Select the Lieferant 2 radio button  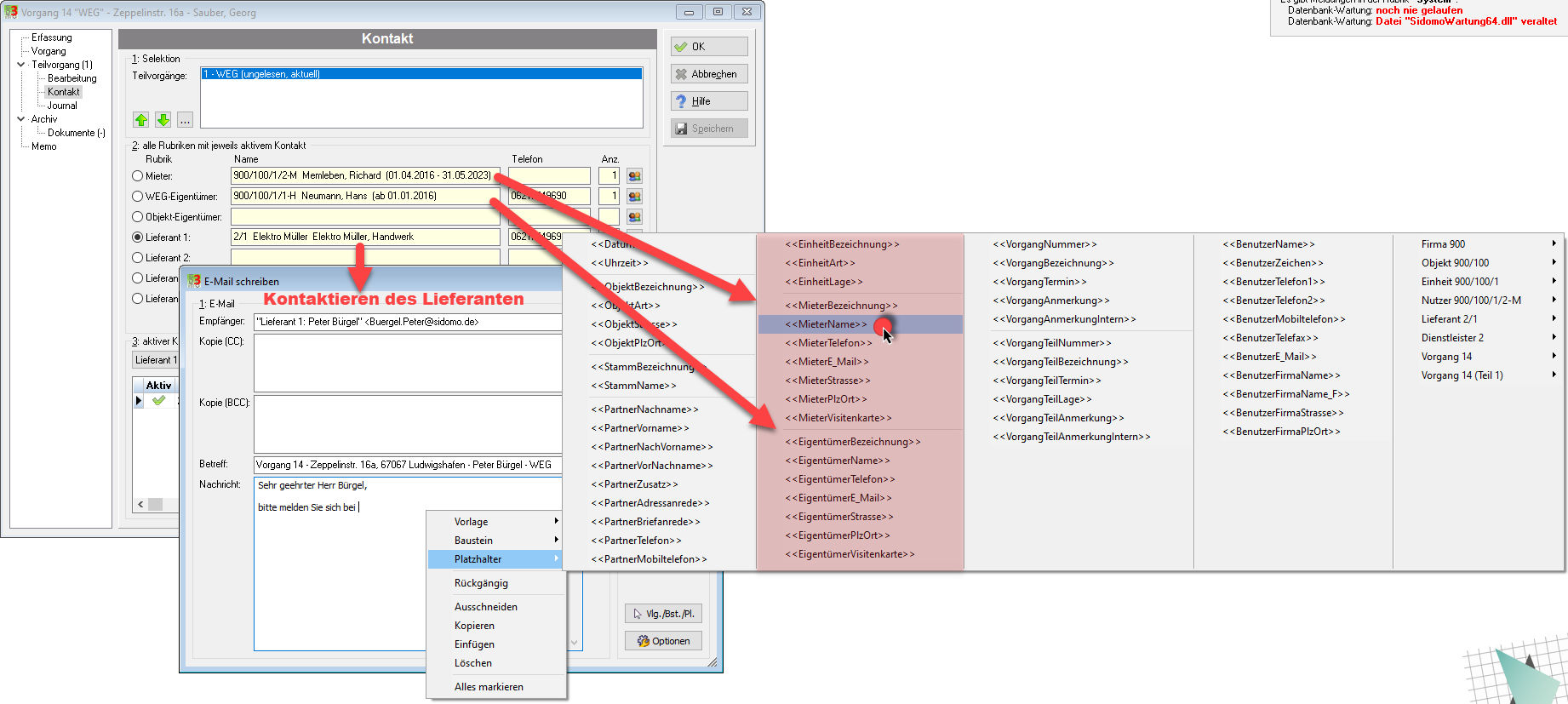coord(138,258)
